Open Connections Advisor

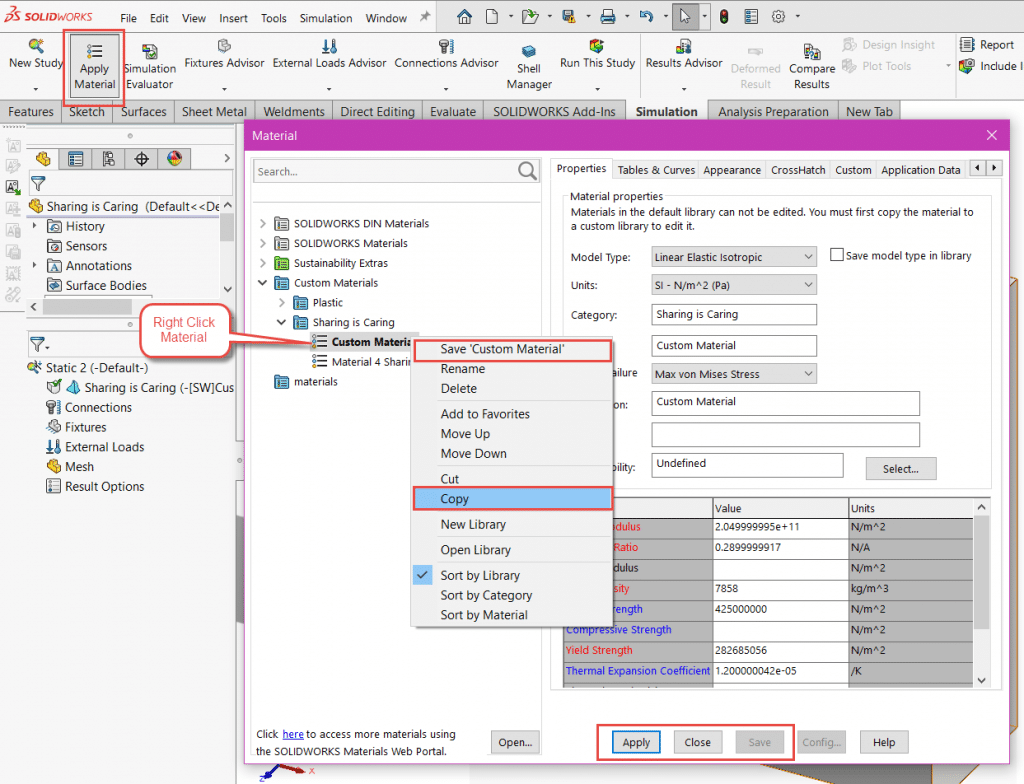click(x=446, y=55)
